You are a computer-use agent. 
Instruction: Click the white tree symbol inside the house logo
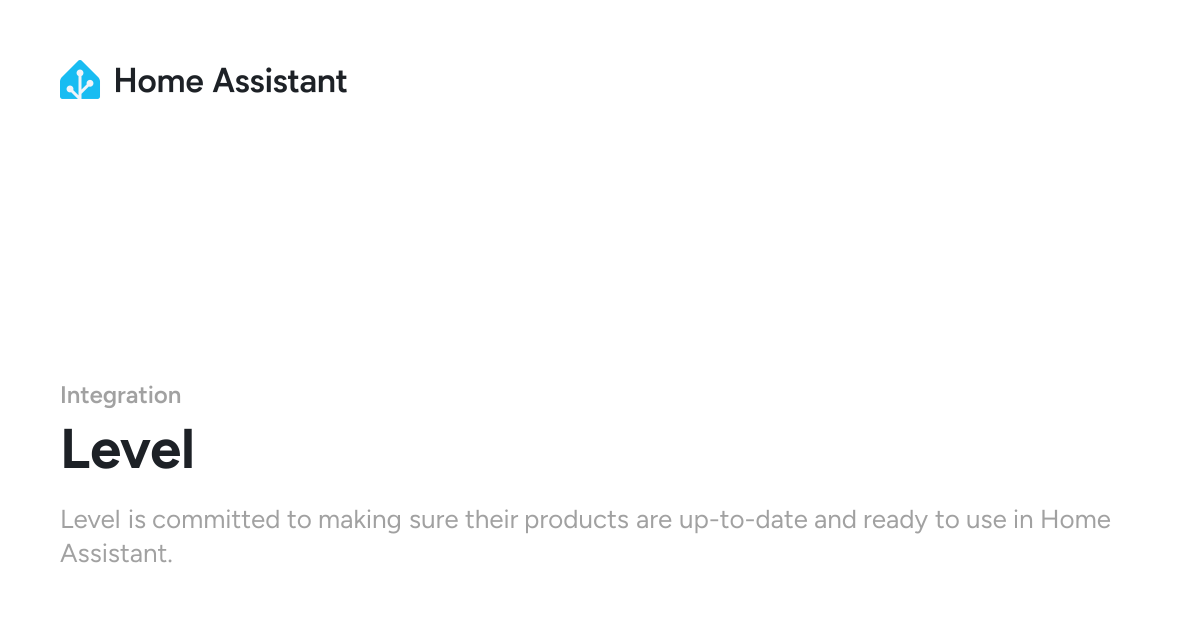tap(80, 83)
